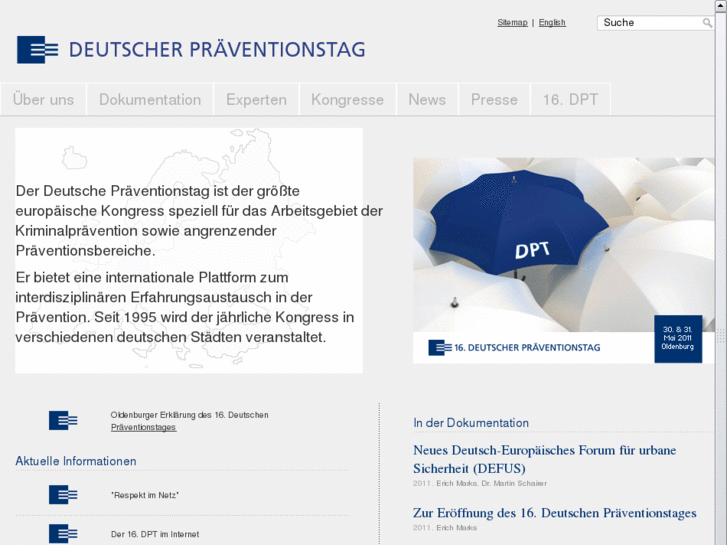Click the small logo in the umbrella banner footer
727x545 pixels.
coord(440,347)
